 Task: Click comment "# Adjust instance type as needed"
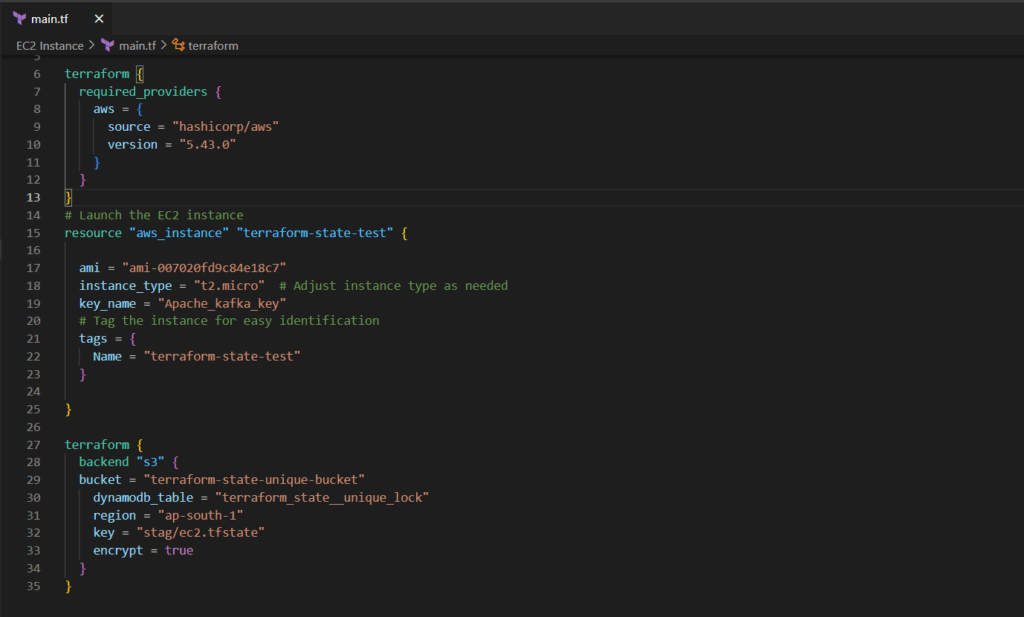click(393, 286)
